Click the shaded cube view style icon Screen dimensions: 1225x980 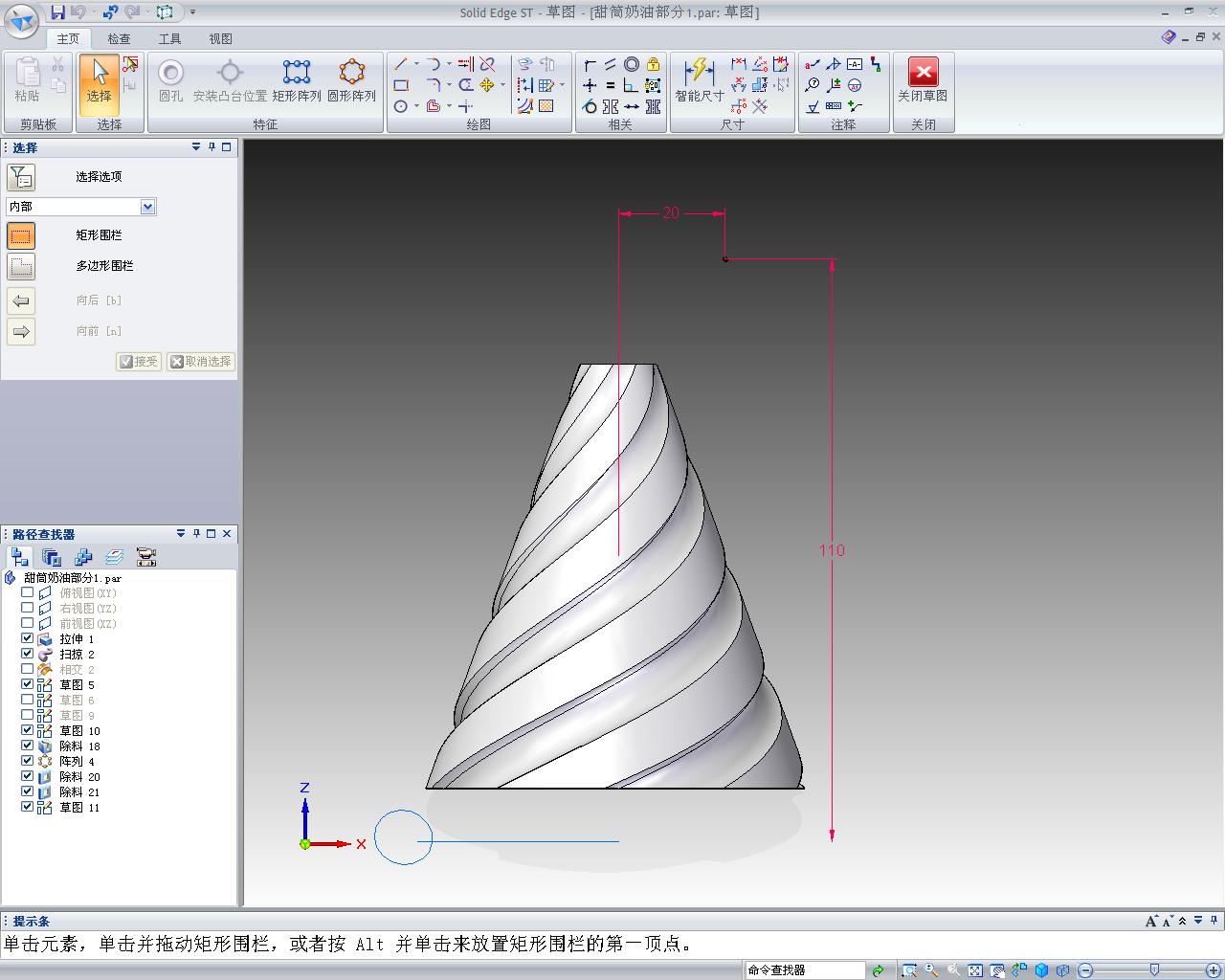[x=1042, y=970]
